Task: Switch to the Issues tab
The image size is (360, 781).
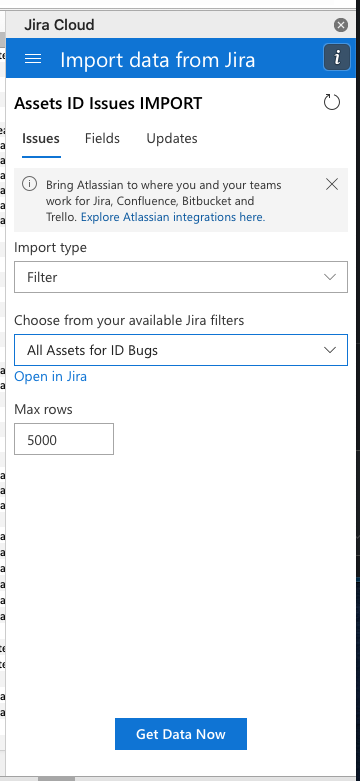Action: (41, 138)
